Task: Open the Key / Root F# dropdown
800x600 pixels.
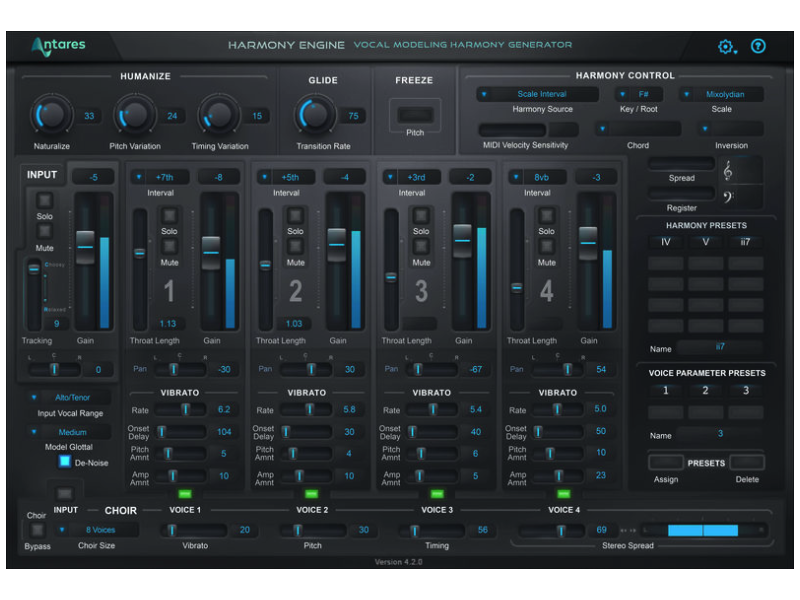Action: coord(639,94)
